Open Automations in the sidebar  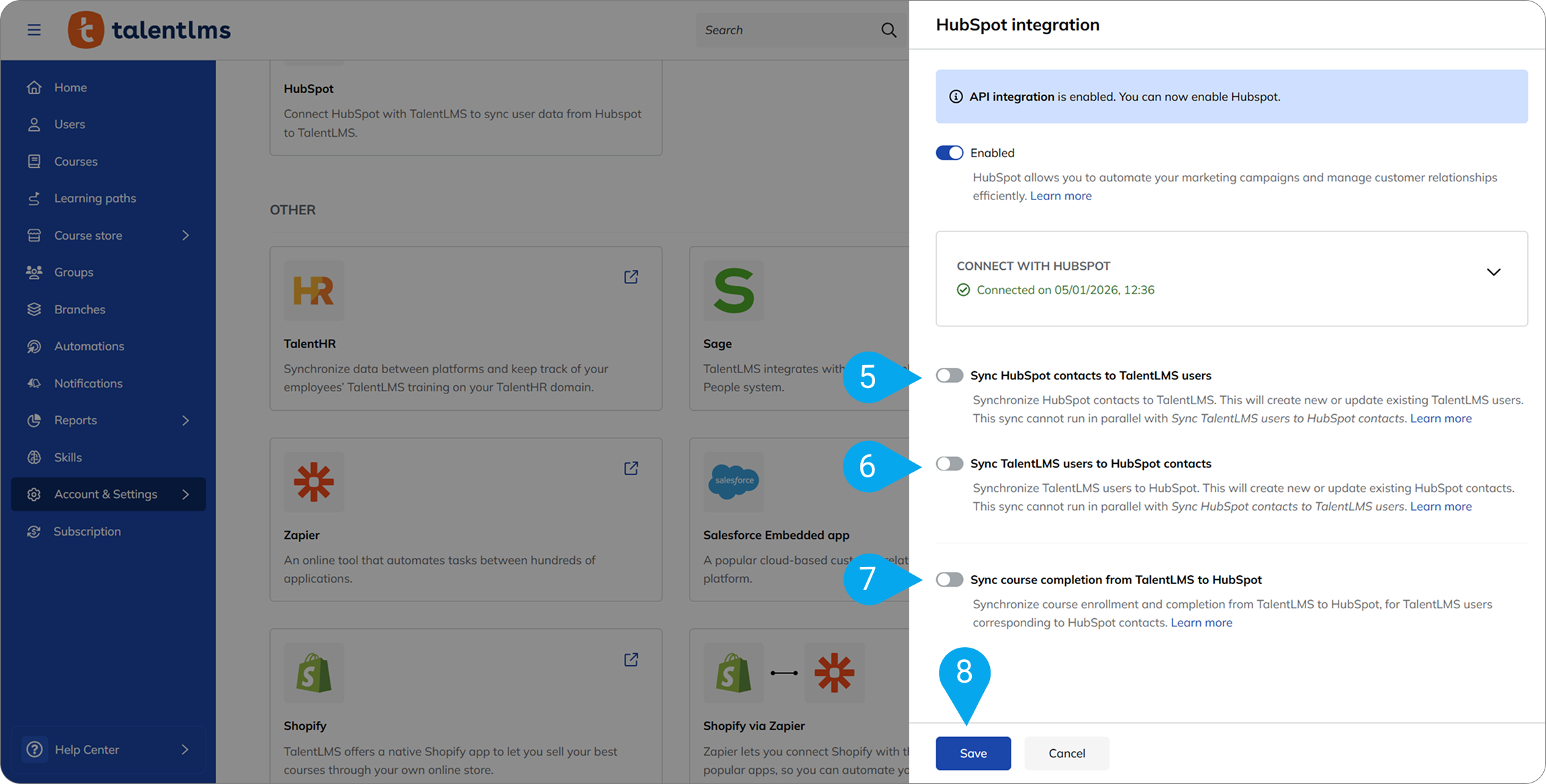[x=89, y=346]
